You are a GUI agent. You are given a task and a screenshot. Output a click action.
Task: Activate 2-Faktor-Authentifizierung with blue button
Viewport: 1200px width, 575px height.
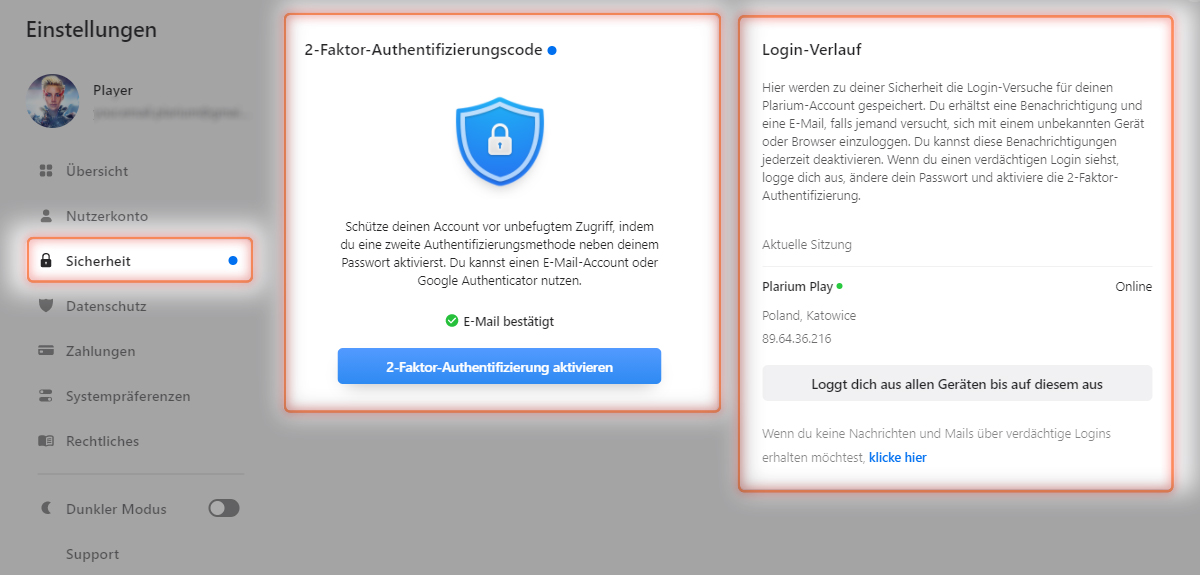point(499,366)
